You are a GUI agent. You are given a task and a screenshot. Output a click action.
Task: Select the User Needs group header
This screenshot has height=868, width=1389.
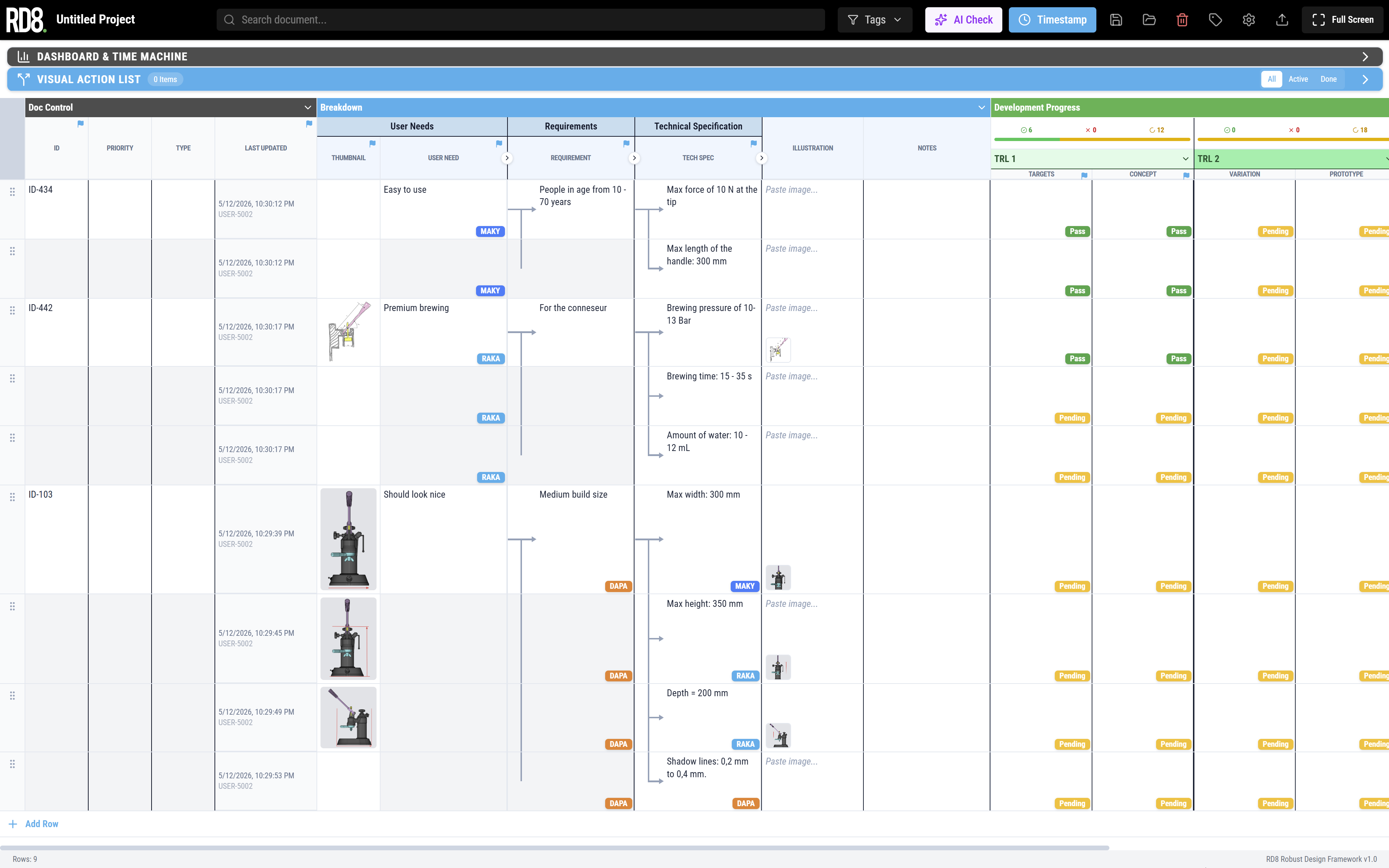tap(412, 126)
